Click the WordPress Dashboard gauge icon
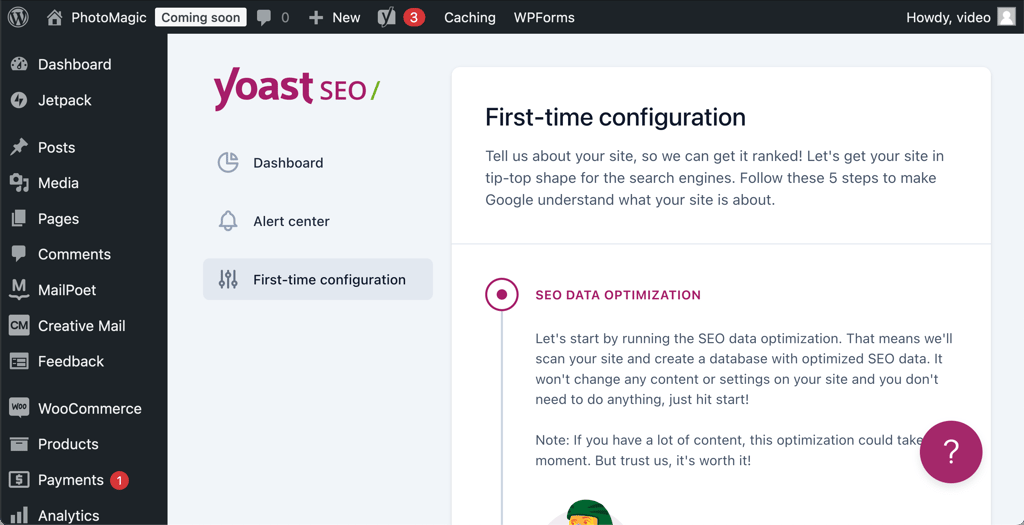Image resolution: width=1024 pixels, height=525 pixels. tap(19, 64)
